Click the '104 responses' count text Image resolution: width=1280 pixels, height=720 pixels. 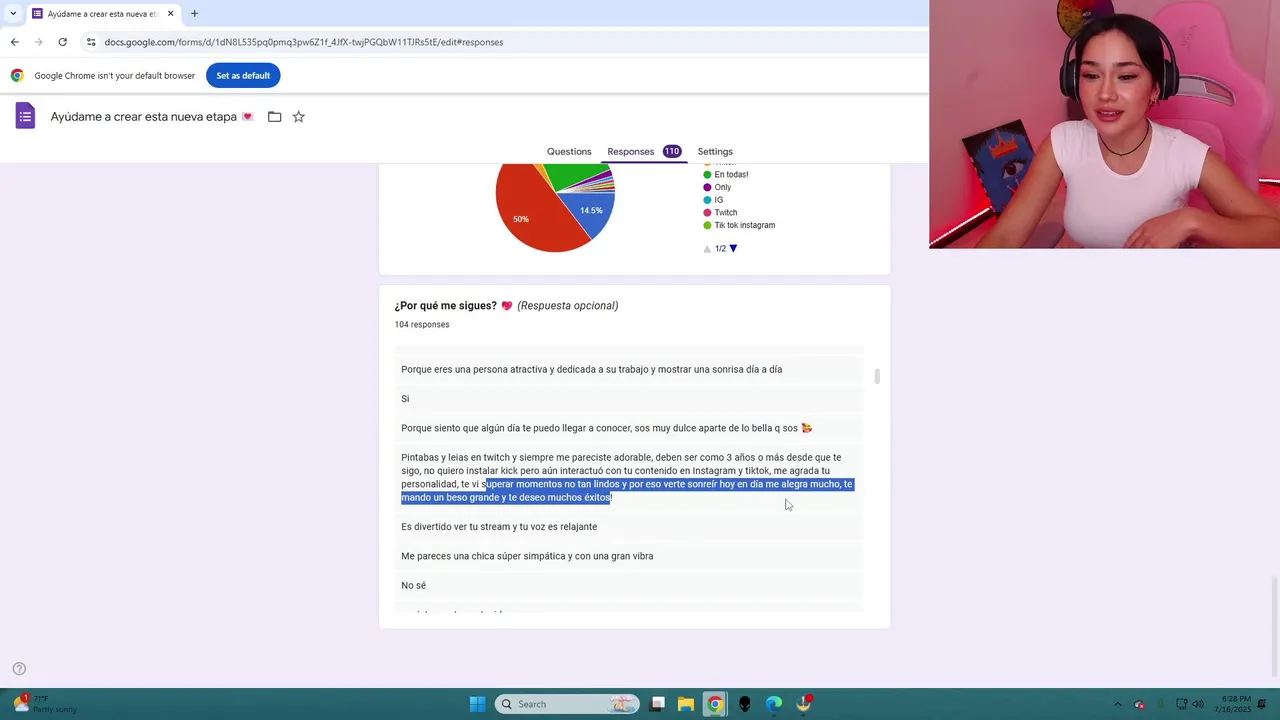[x=422, y=324]
